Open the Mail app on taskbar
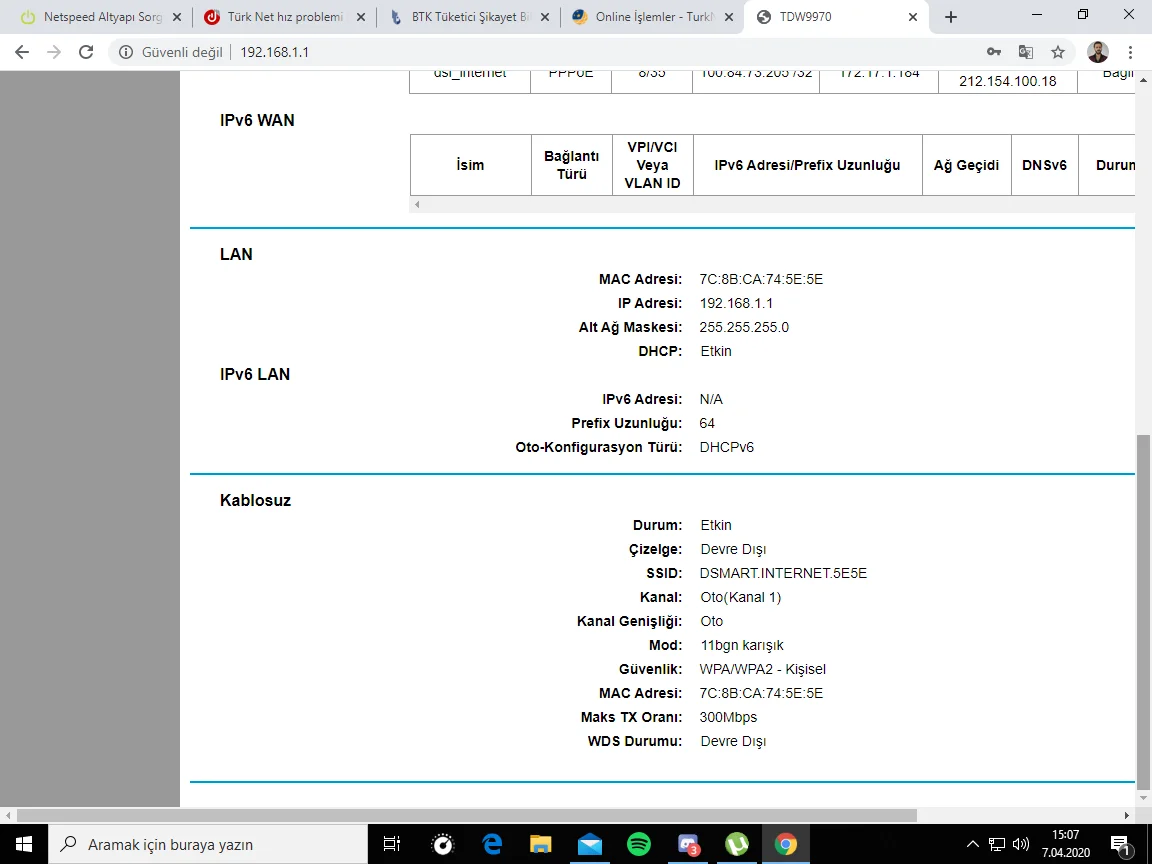The image size is (1152, 864). (590, 844)
